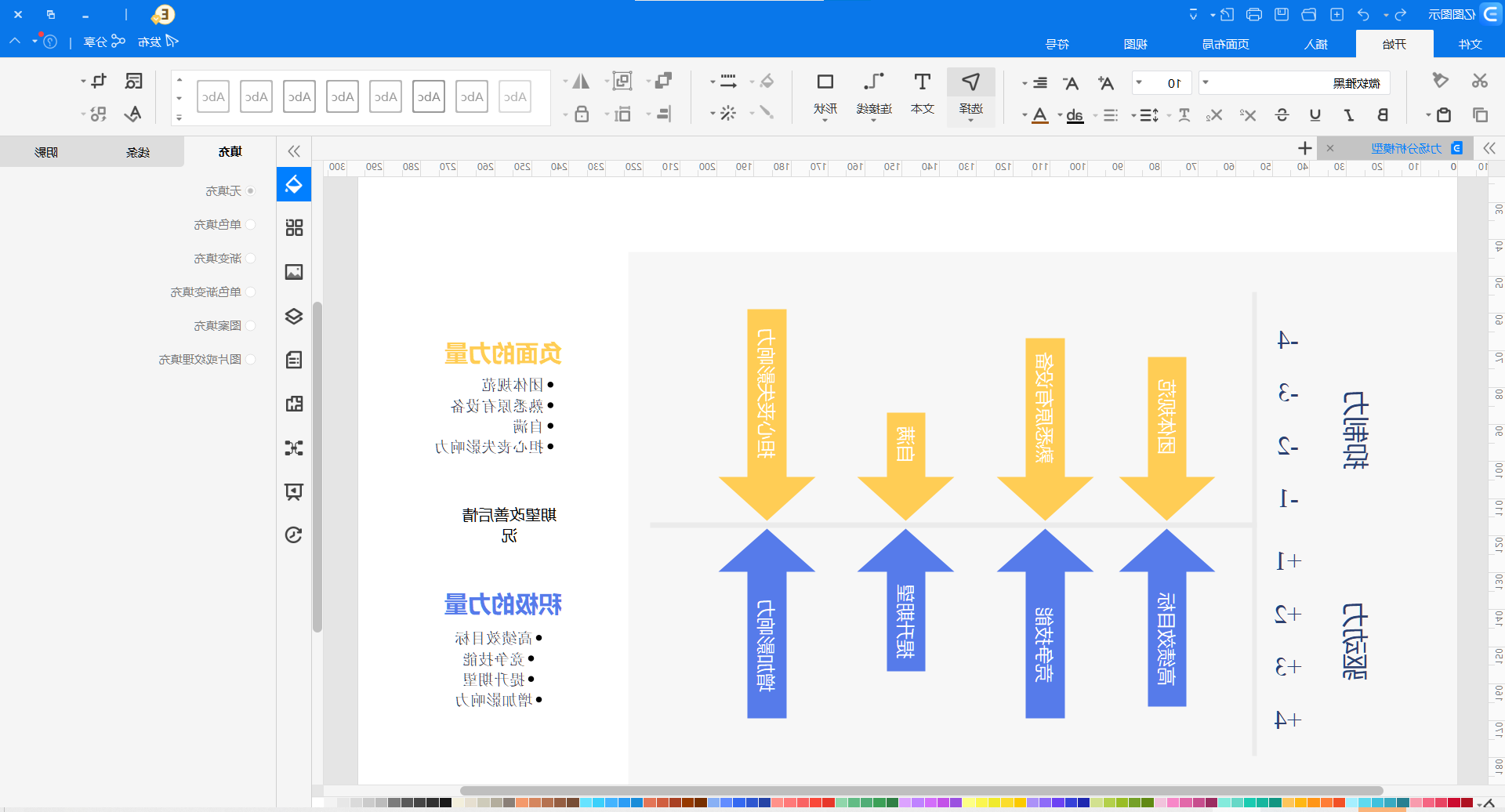Viewport: 1505px width, 812px height.
Task: Open the Layers panel icon
Action: 294,316
